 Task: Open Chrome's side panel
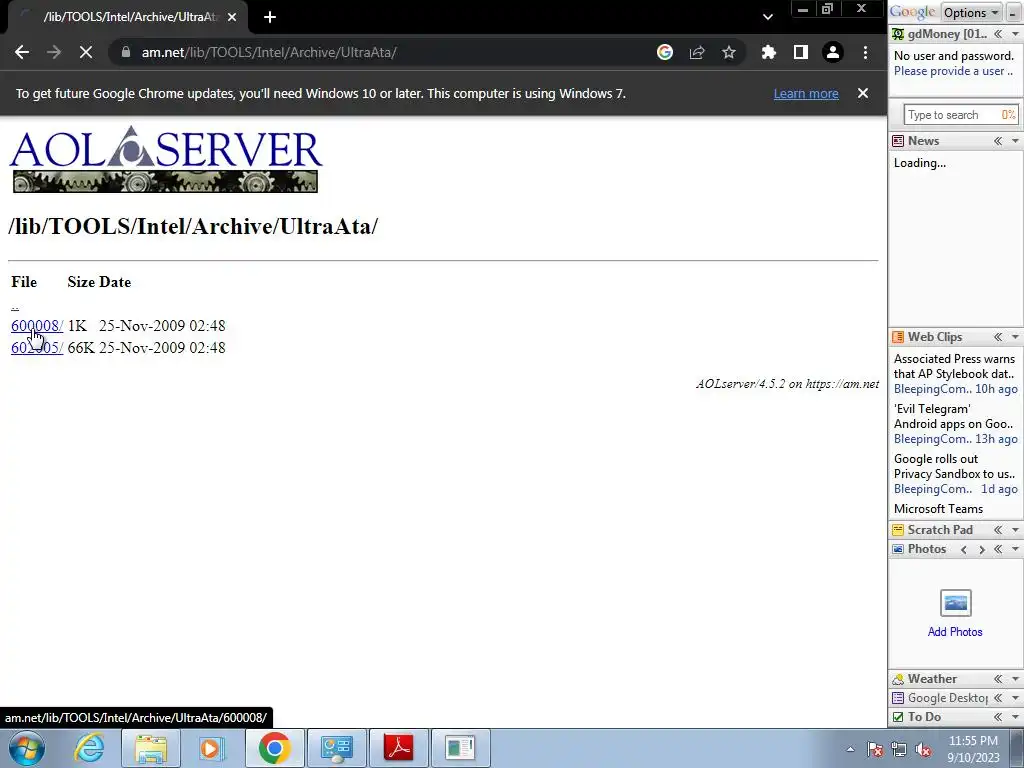pyautogui.click(x=801, y=52)
